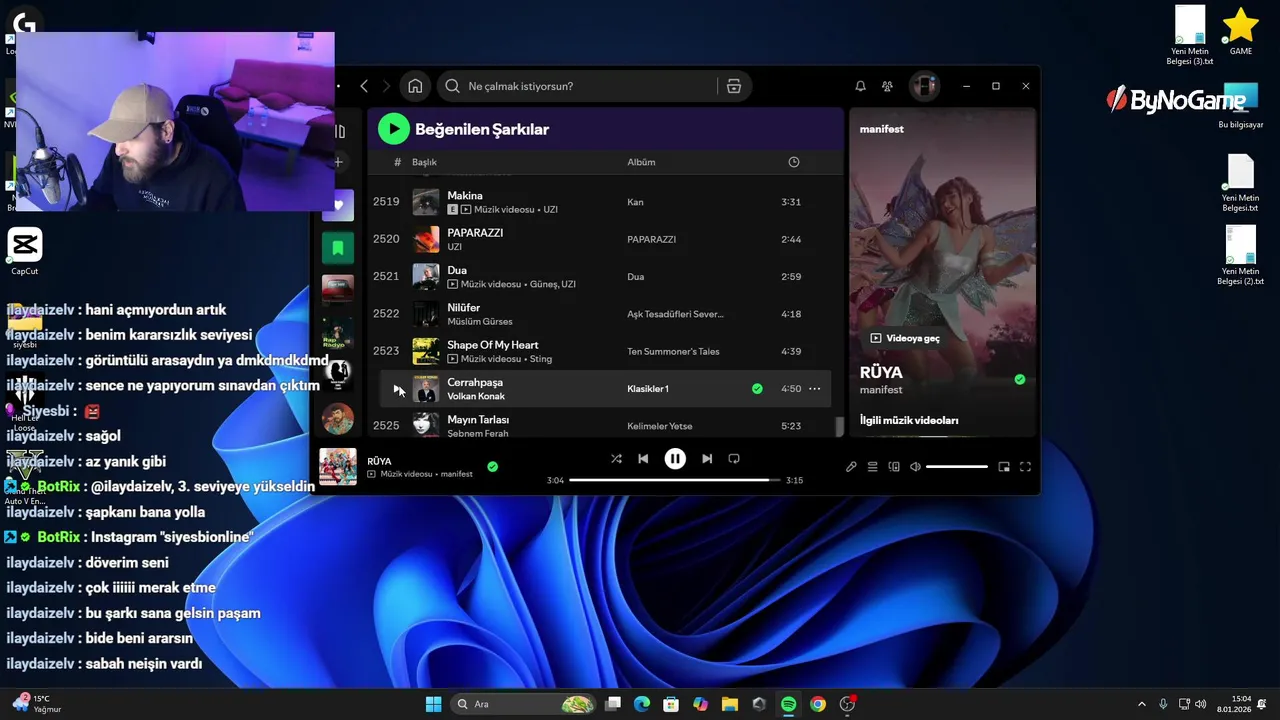
Task: Open artist Volkan Konak
Action: click(476, 396)
